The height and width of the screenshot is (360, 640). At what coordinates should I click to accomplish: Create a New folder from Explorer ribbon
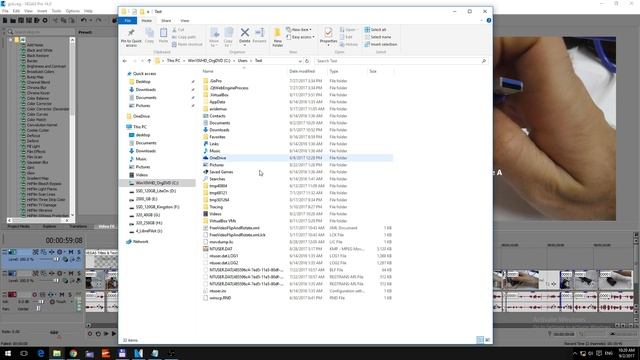pyautogui.click(x=278, y=37)
